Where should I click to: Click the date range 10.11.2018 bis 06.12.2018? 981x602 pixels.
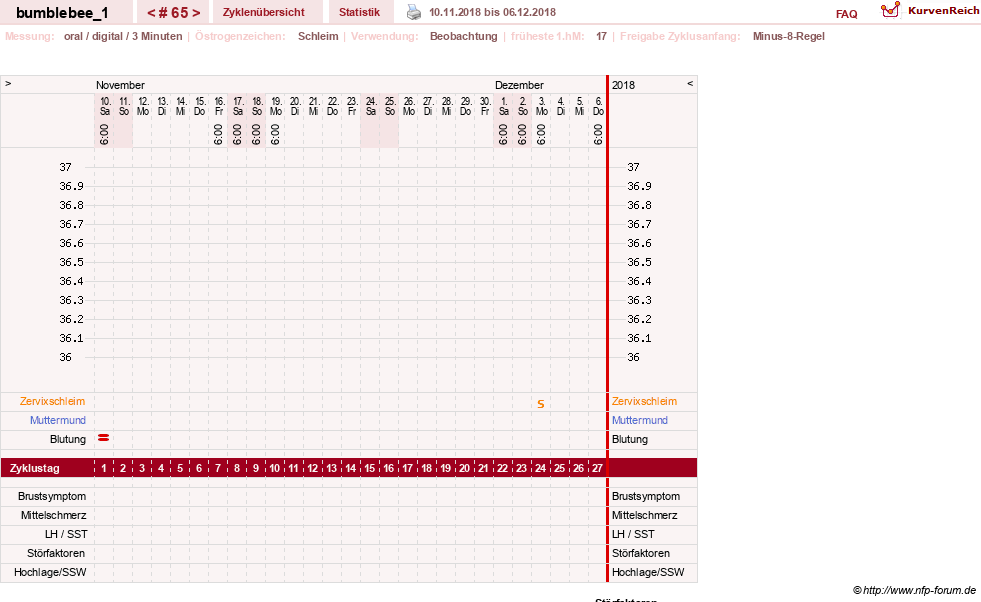492,12
